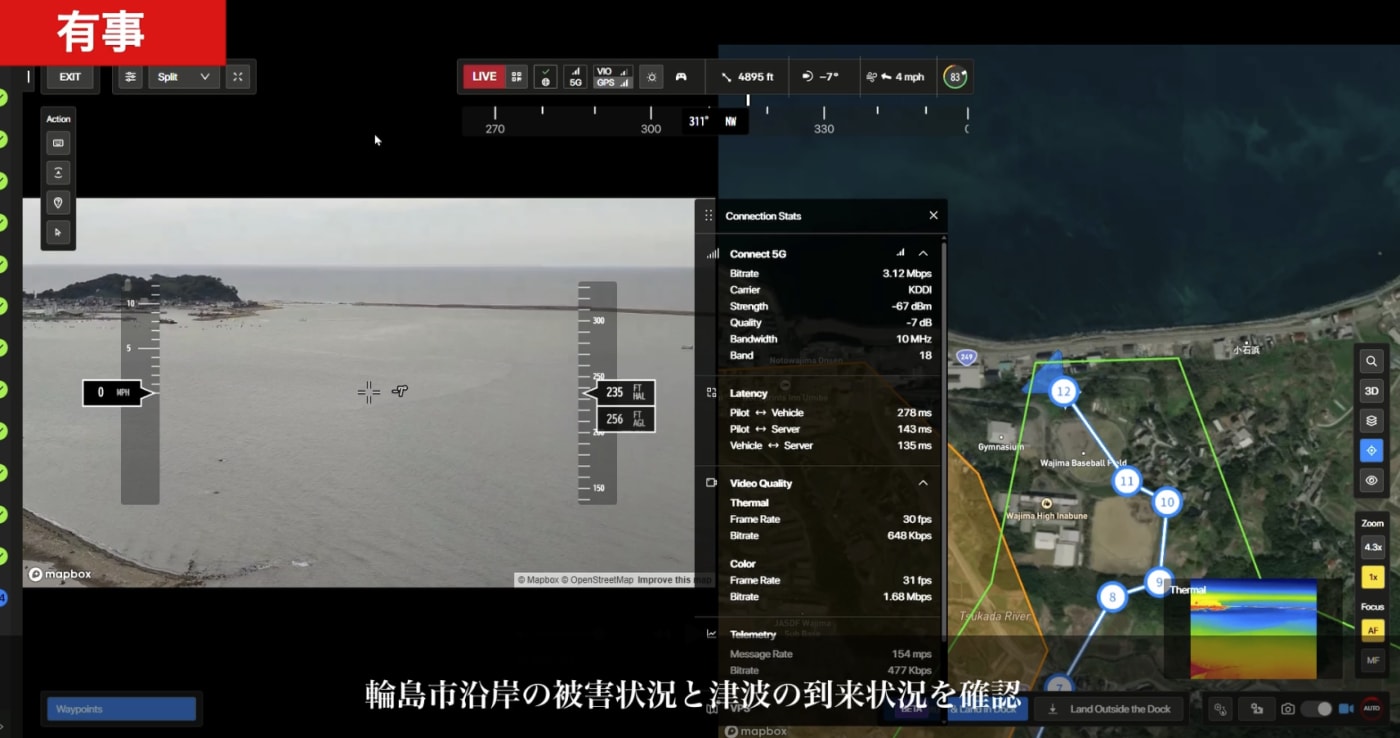Collapse the Video Quality section

point(923,483)
